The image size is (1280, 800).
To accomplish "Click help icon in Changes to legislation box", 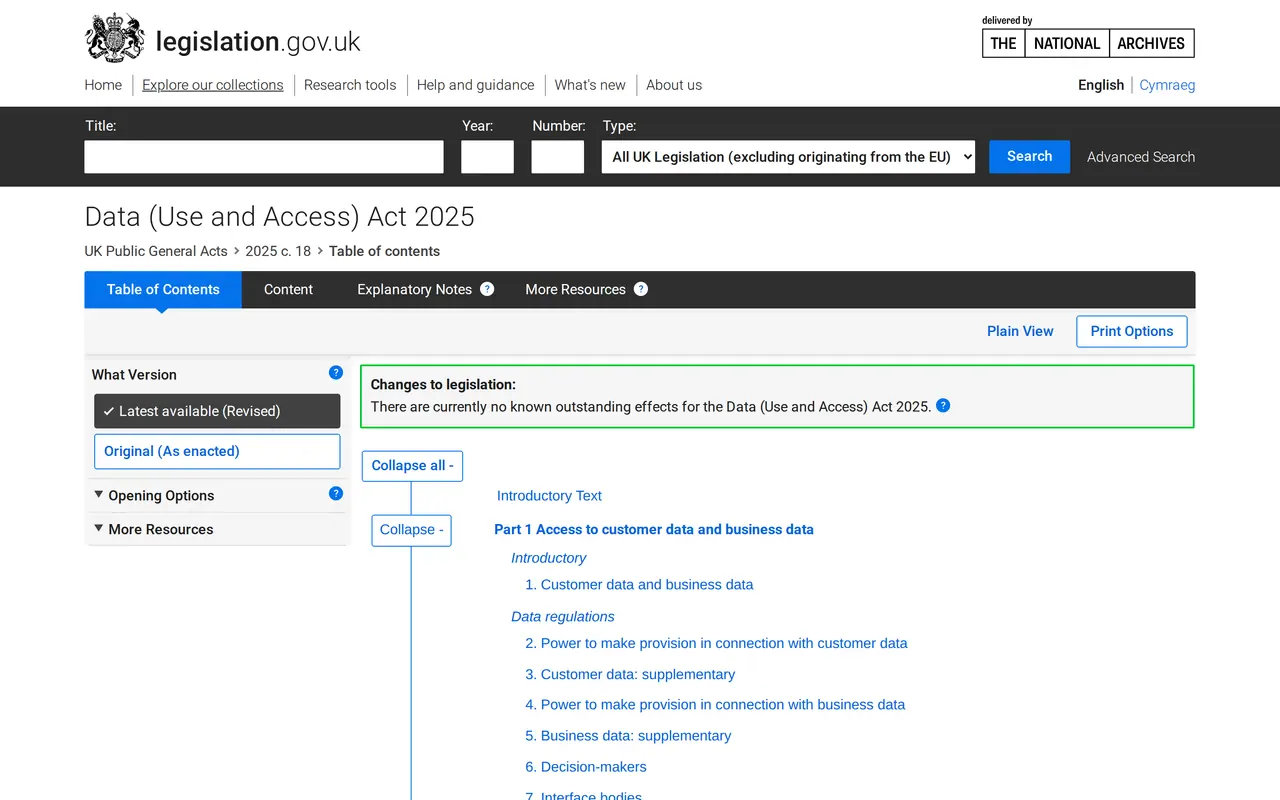I will [943, 406].
